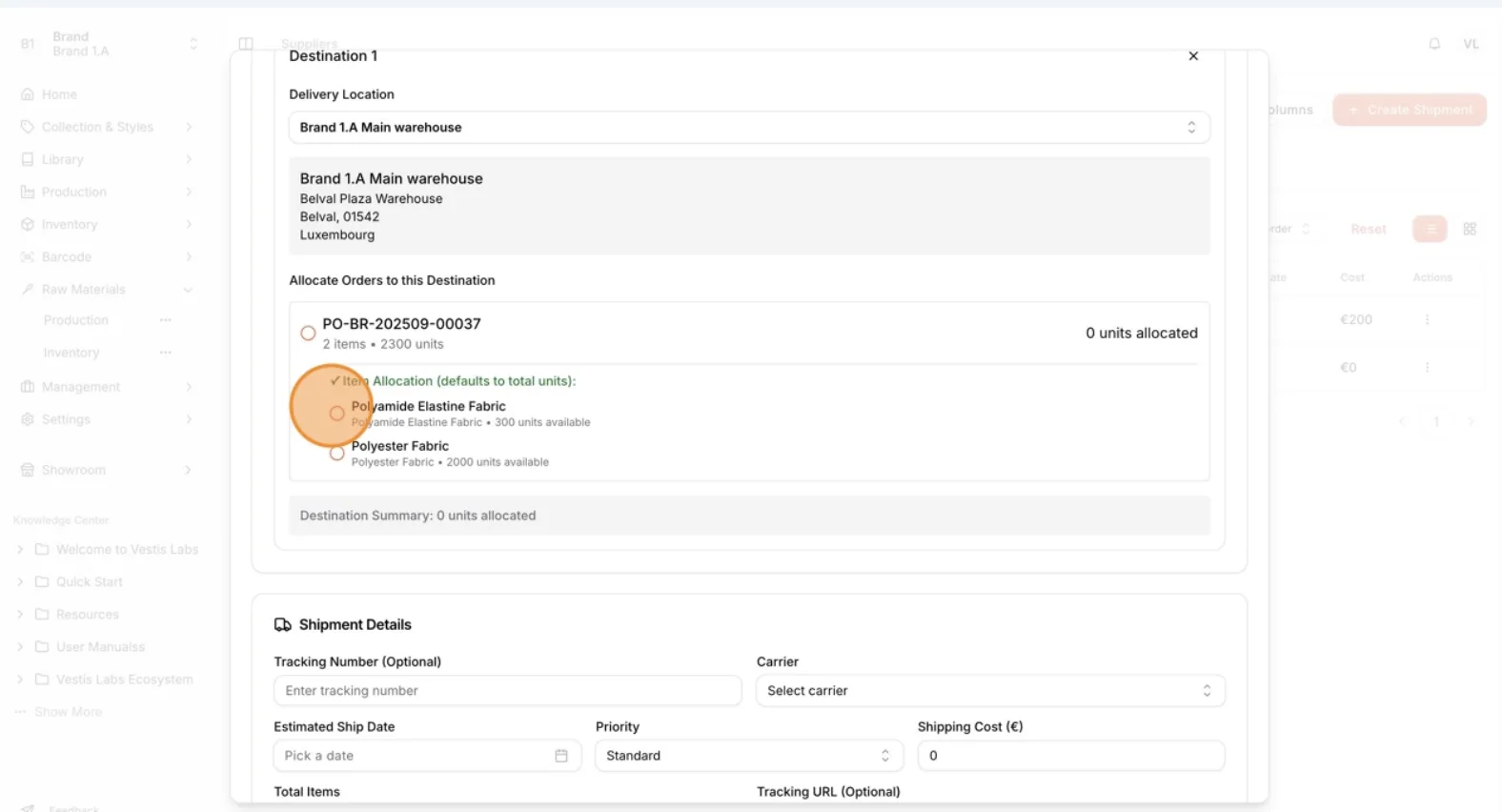Toggle the sidebar panel icon
The width and height of the screenshot is (1502, 812).
point(246,44)
